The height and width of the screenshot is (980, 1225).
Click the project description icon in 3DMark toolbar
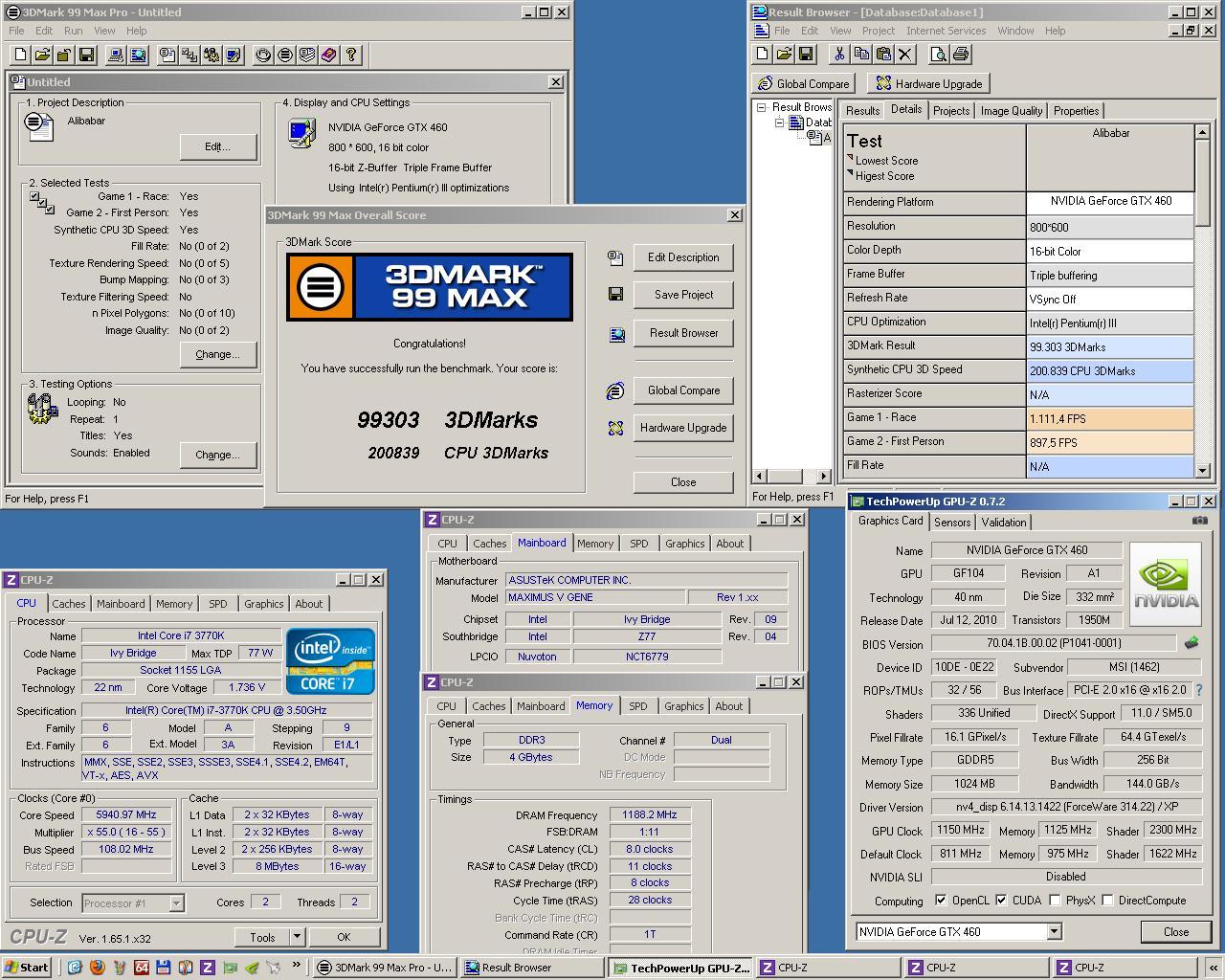point(167,55)
